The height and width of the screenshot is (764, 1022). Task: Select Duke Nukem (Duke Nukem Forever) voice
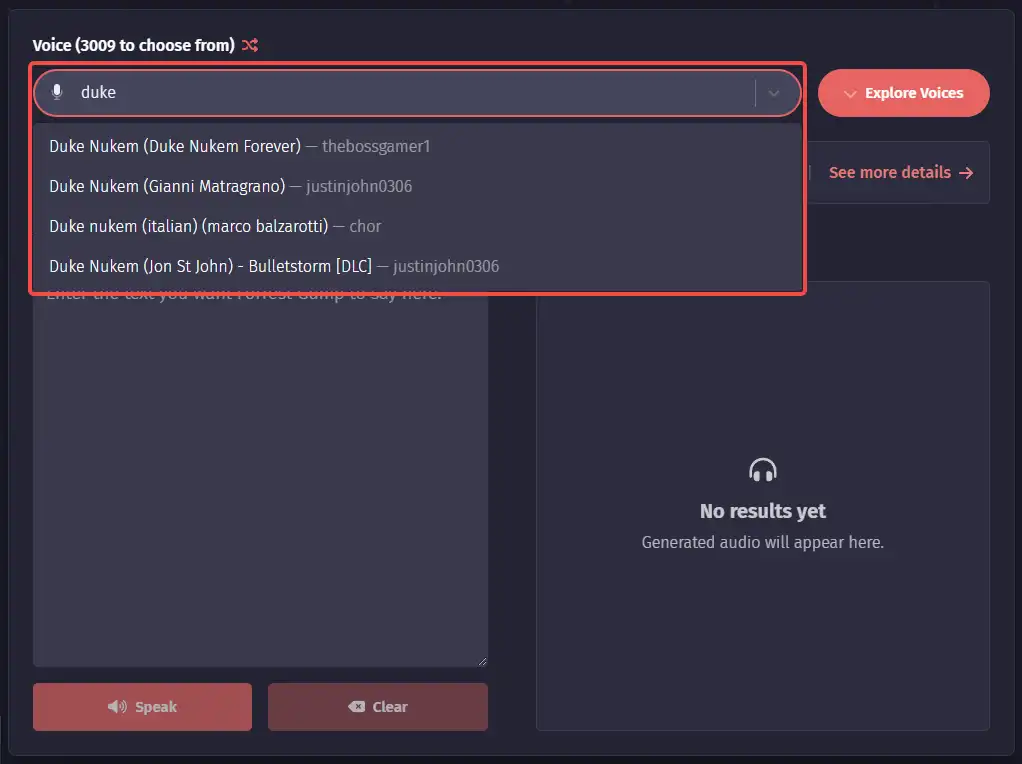417,146
